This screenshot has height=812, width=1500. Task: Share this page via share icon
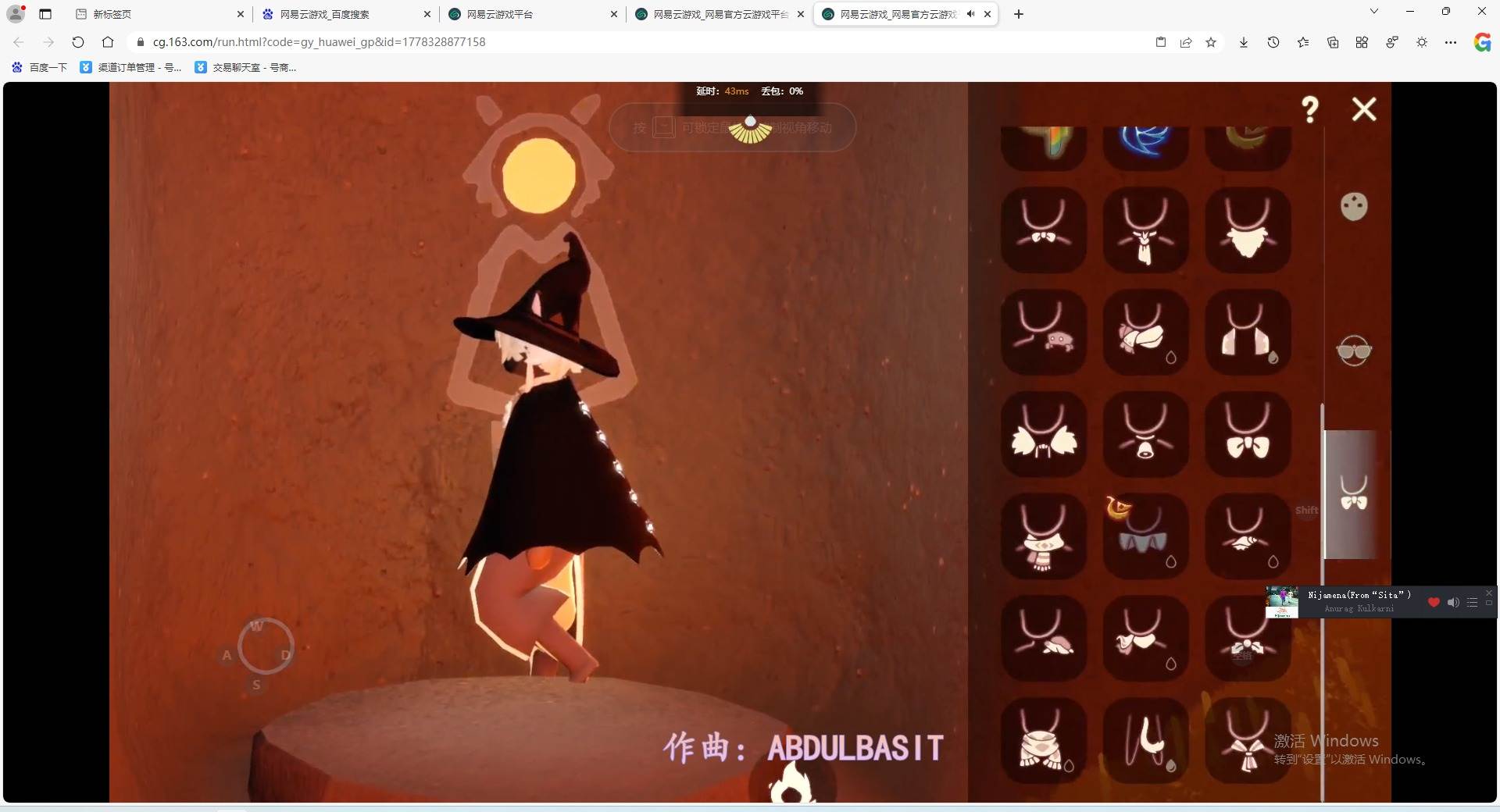pos(1186,42)
